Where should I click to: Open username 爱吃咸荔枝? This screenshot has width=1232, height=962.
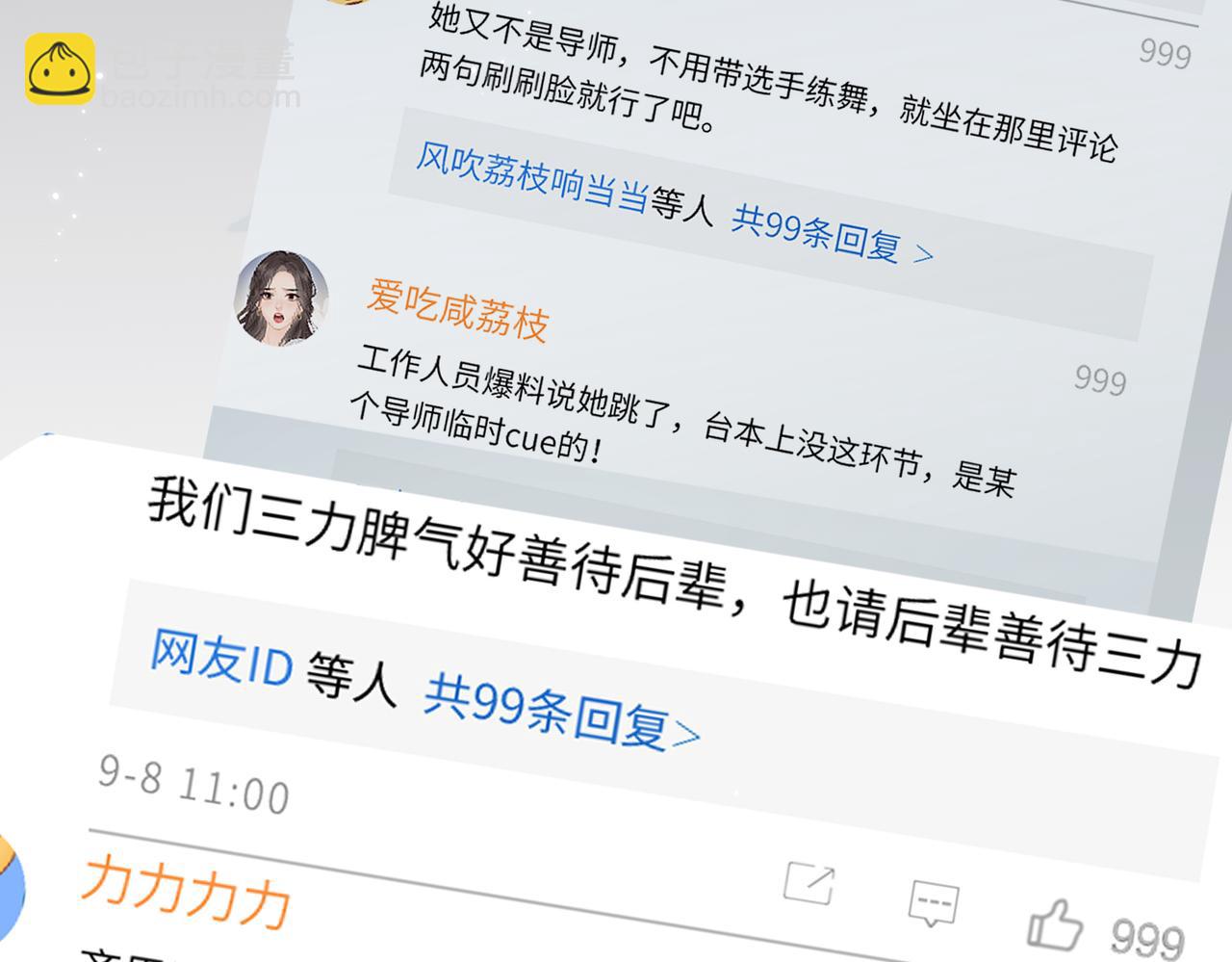tap(458, 309)
